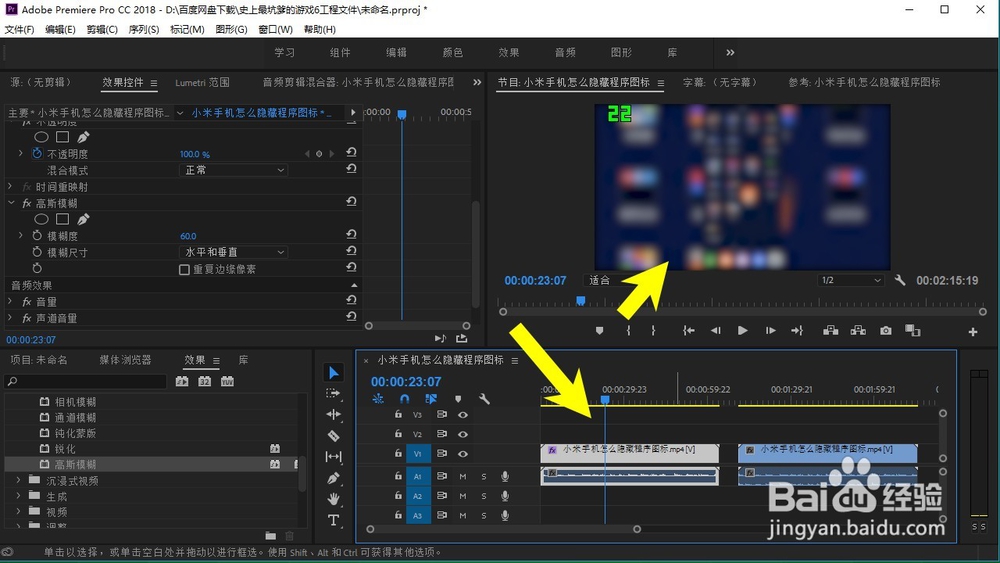Screen dimensions: 1000x563
Task: Select the Selection tool arrow
Action: [334, 372]
